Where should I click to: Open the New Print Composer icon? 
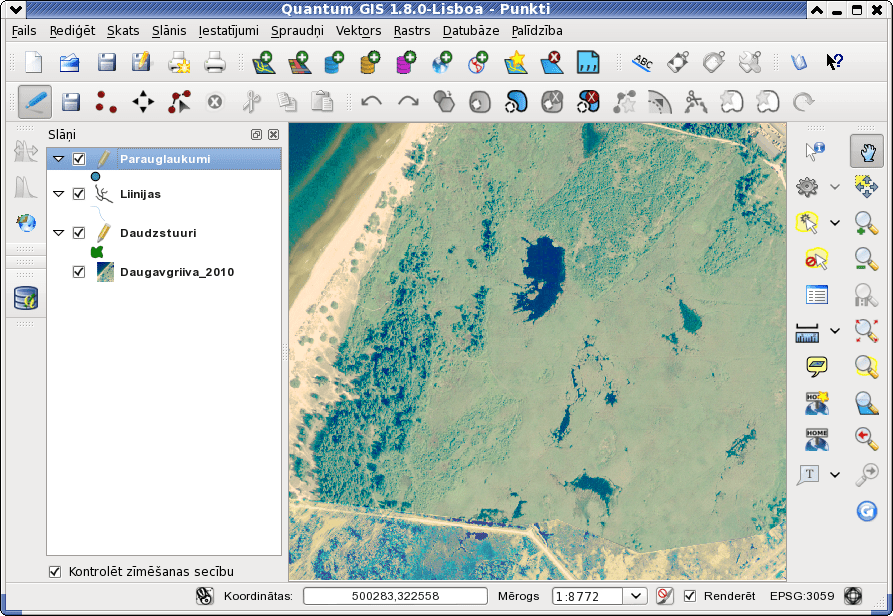[x=179, y=62]
